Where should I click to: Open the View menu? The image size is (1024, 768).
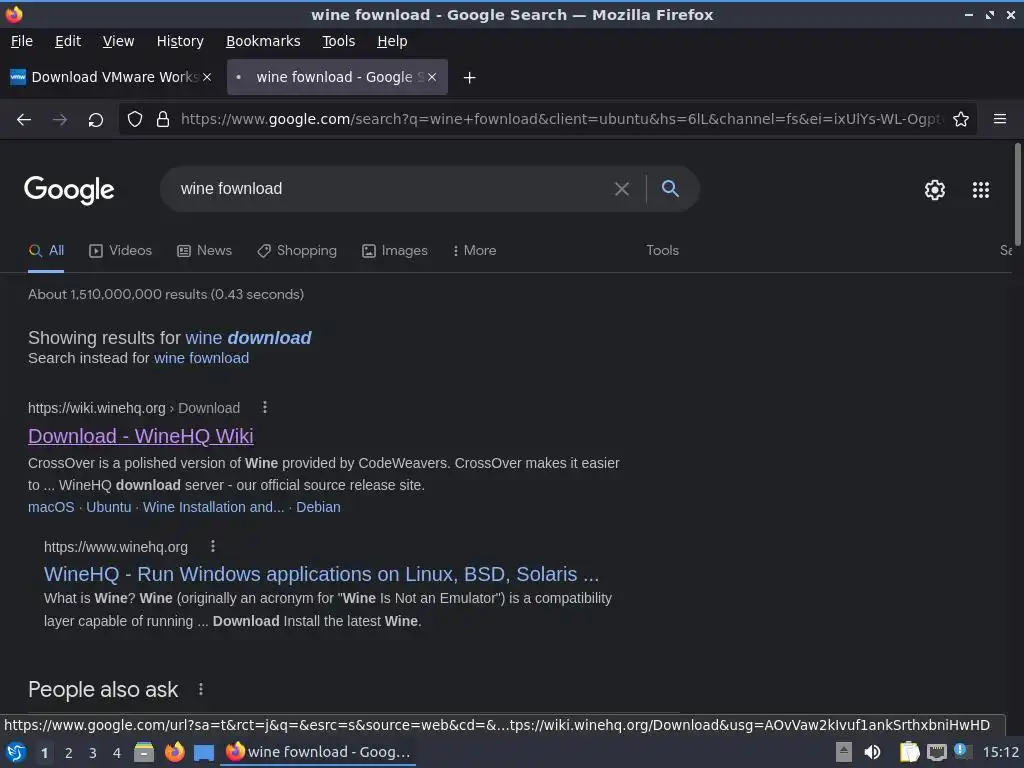pos(118,41)
